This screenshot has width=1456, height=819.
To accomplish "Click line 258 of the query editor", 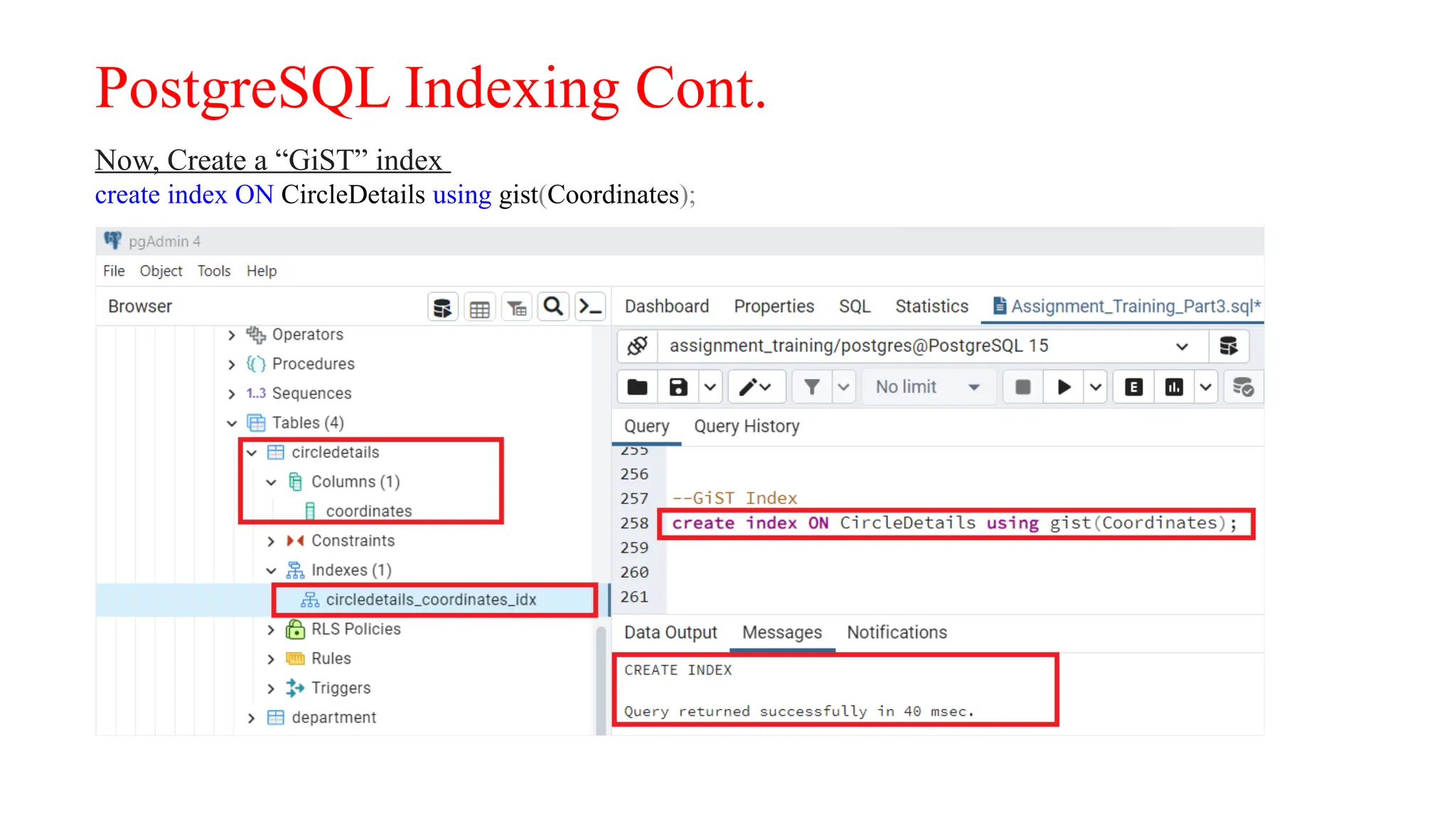I will point(955,523).
